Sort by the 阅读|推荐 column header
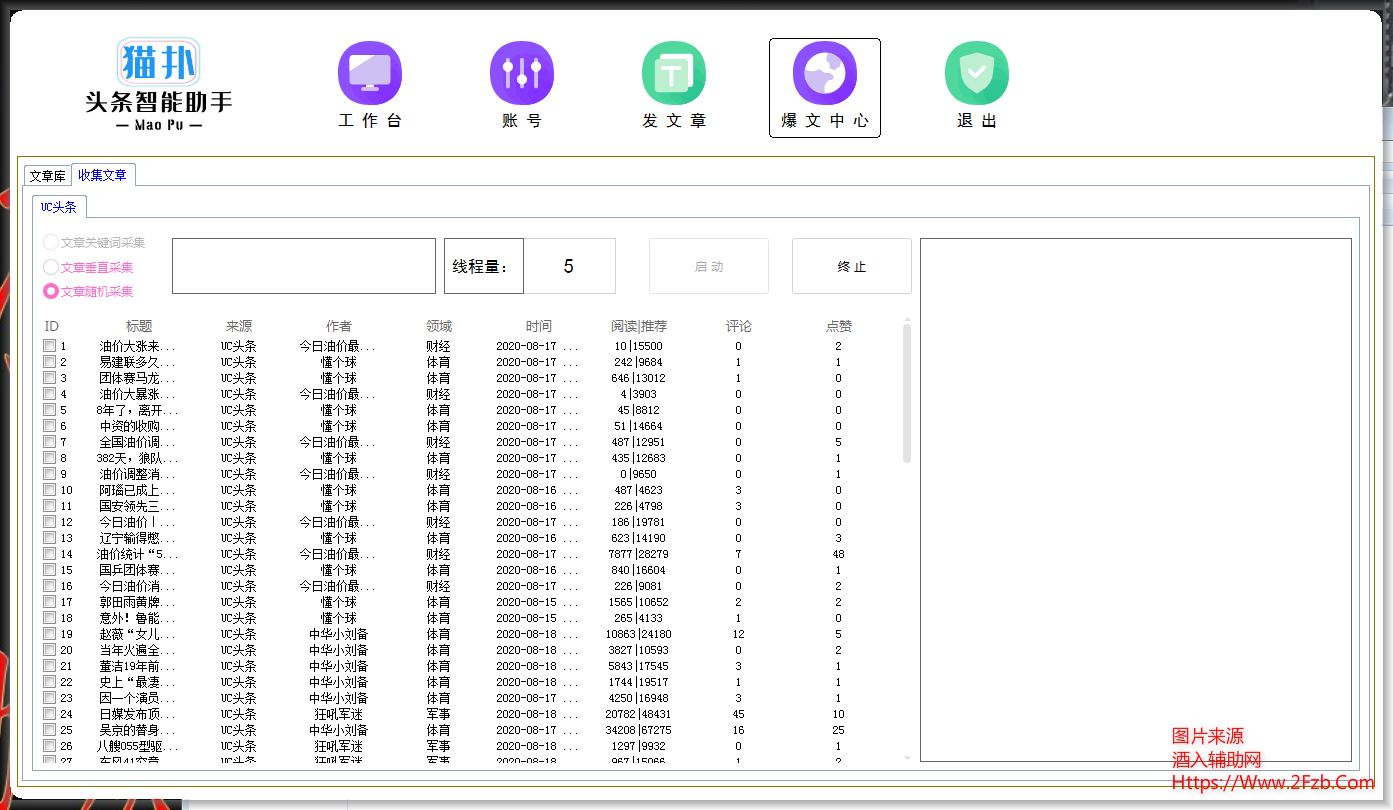Screen dimensions: 1393x810 click(x=639, y=326)
